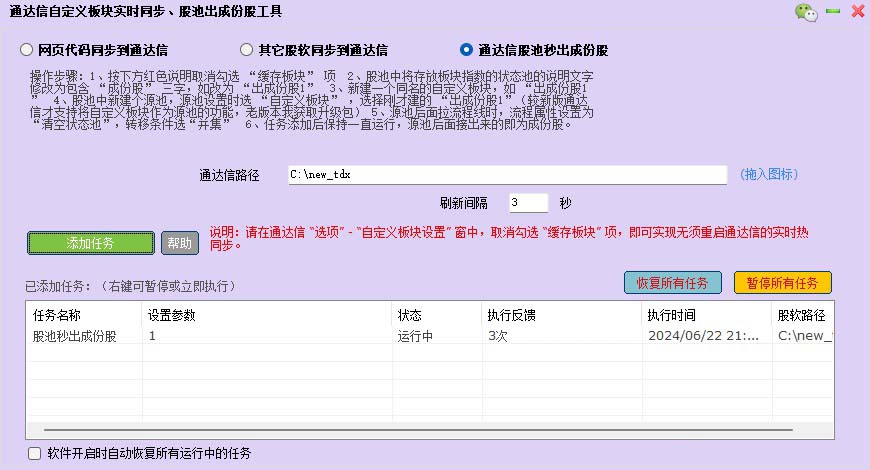Enable 软件开启时自动恢复所有运行中的任务 checkbox
The width and height of the screenshot is (870, 470).
(x=35, y=453)
